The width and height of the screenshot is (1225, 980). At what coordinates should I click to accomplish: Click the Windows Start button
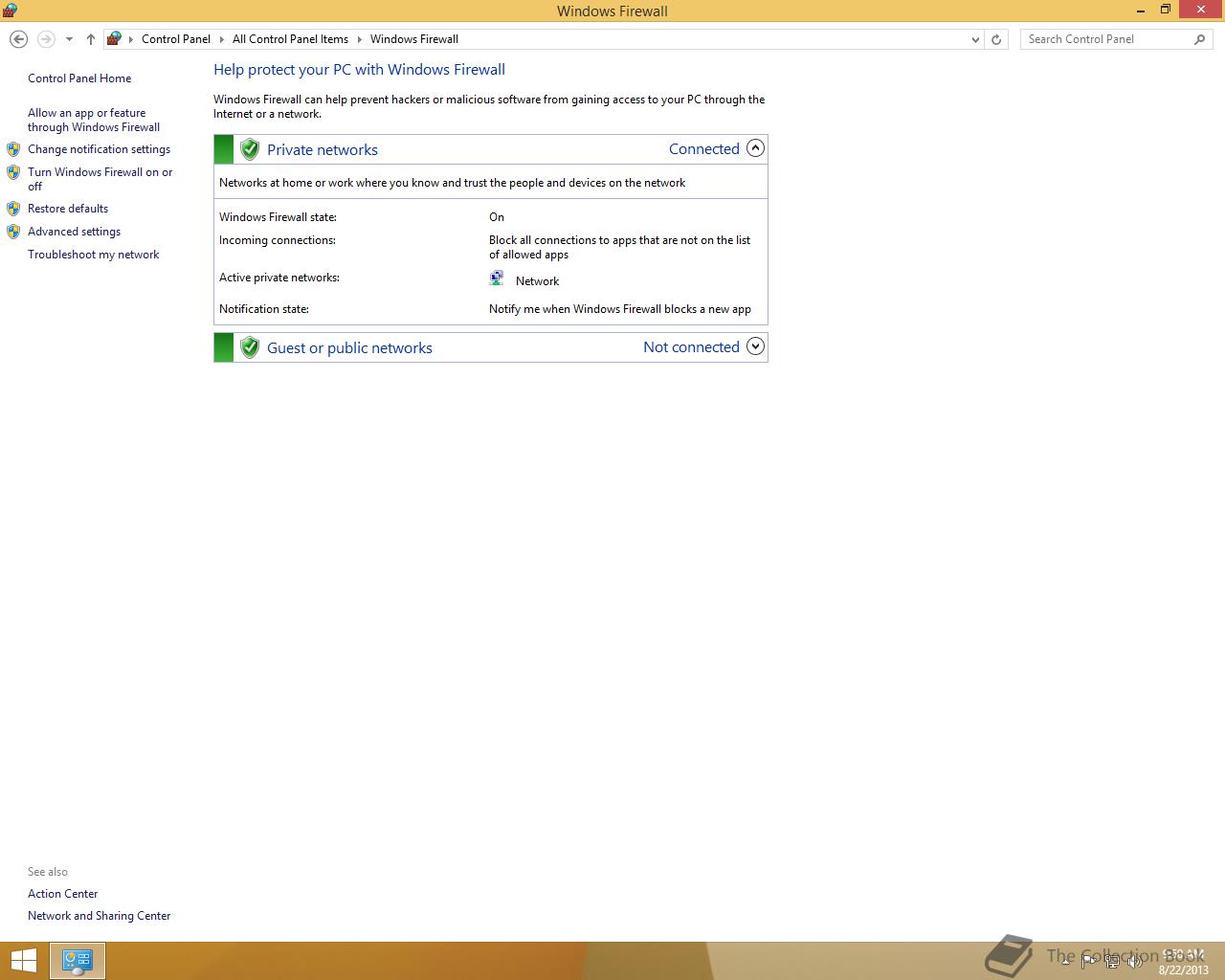tap(23, 961)
